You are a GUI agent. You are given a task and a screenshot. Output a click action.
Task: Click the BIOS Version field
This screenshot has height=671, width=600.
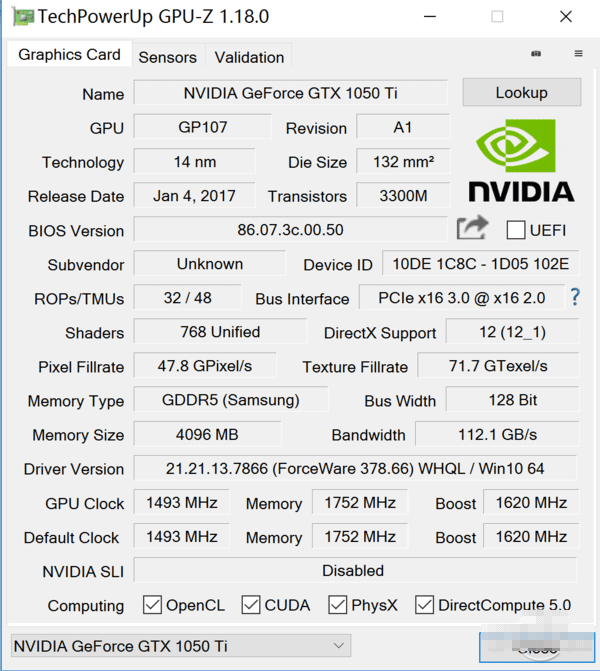point(290,230)
